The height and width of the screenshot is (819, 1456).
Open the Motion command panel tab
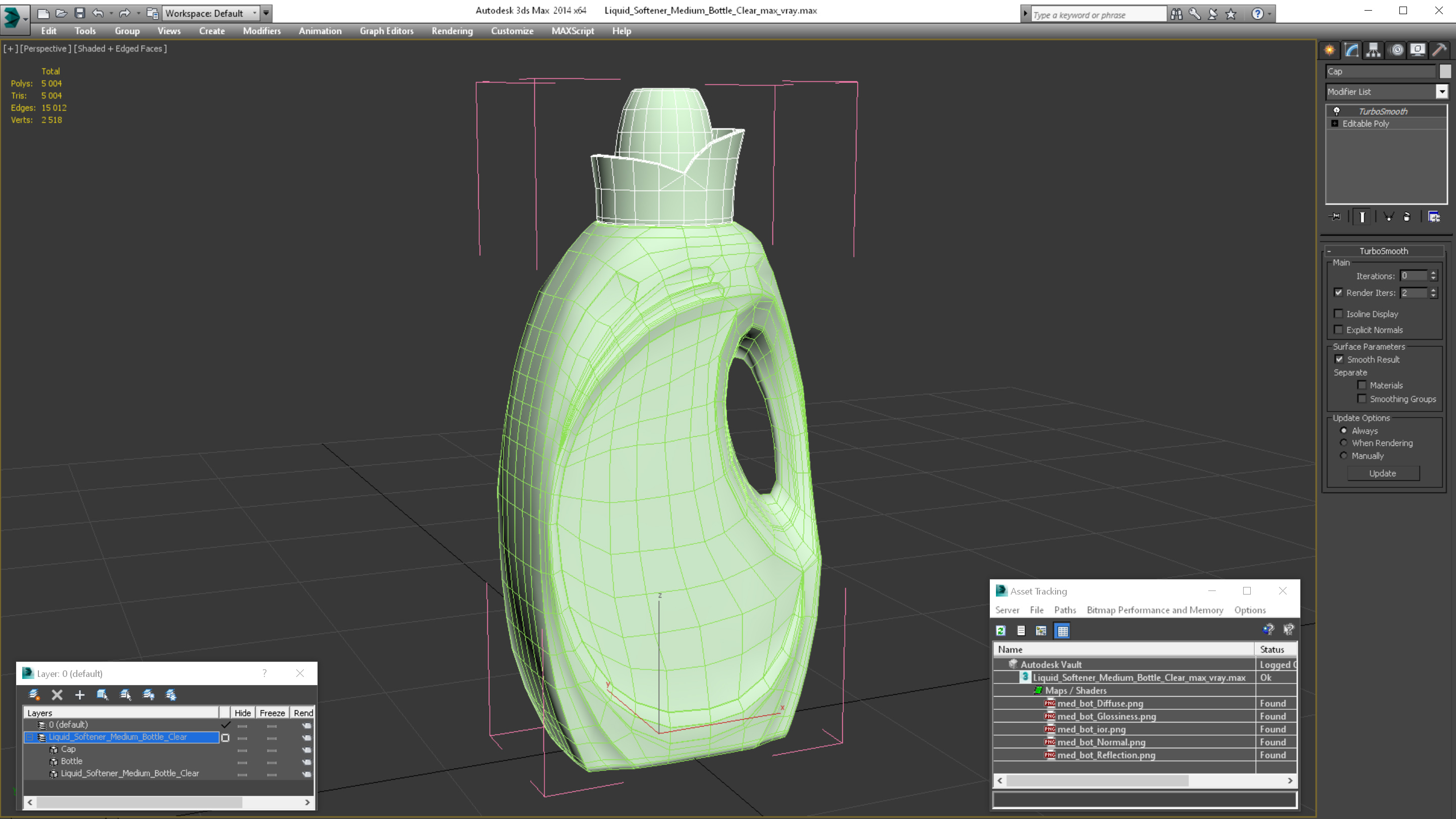tap(1396, 51)
